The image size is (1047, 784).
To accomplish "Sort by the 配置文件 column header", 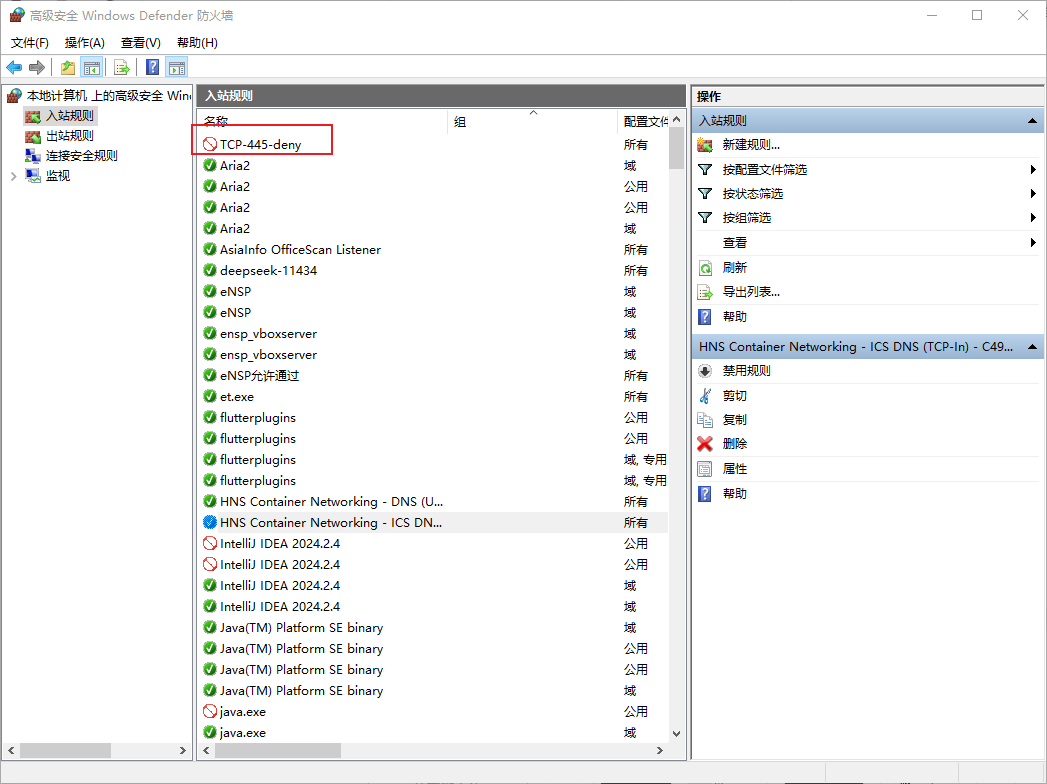I will coord(644,122).
